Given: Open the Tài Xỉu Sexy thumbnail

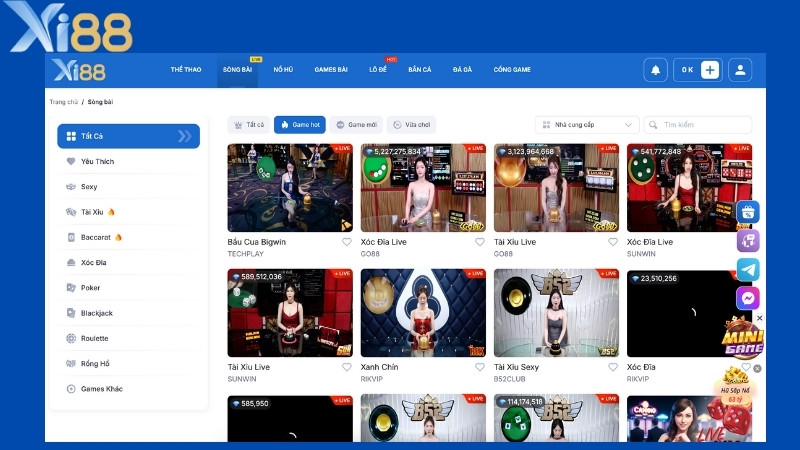Looking at the screenshot, I should 556,313.
